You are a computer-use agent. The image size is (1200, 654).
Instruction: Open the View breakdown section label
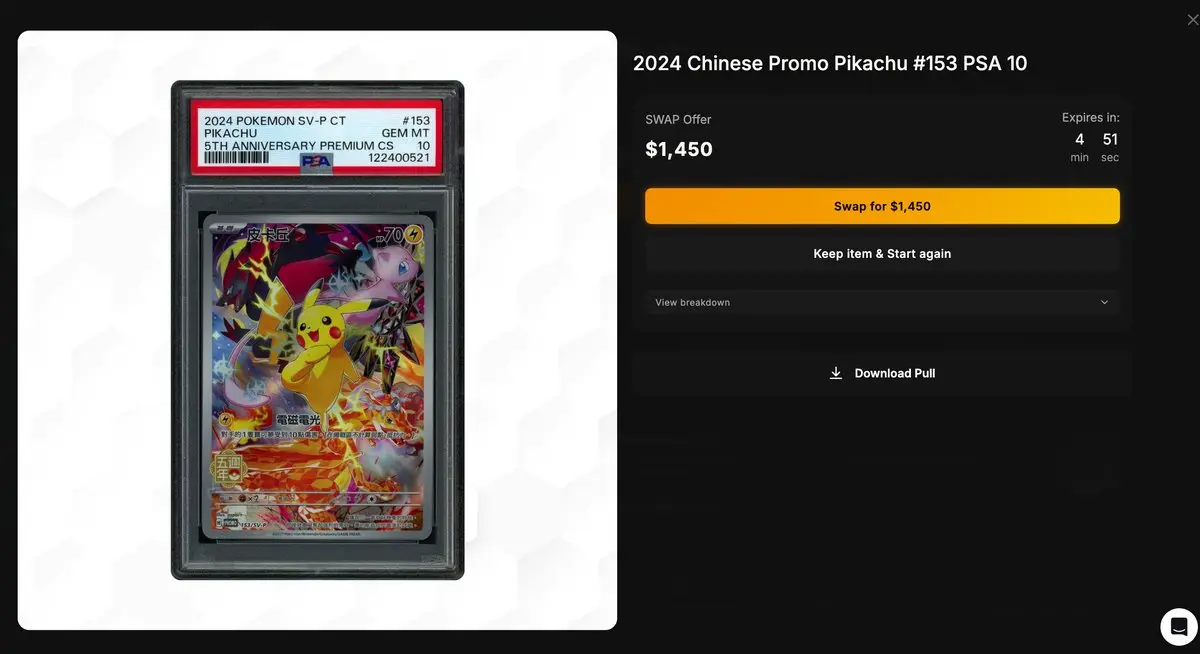[692, 302]
